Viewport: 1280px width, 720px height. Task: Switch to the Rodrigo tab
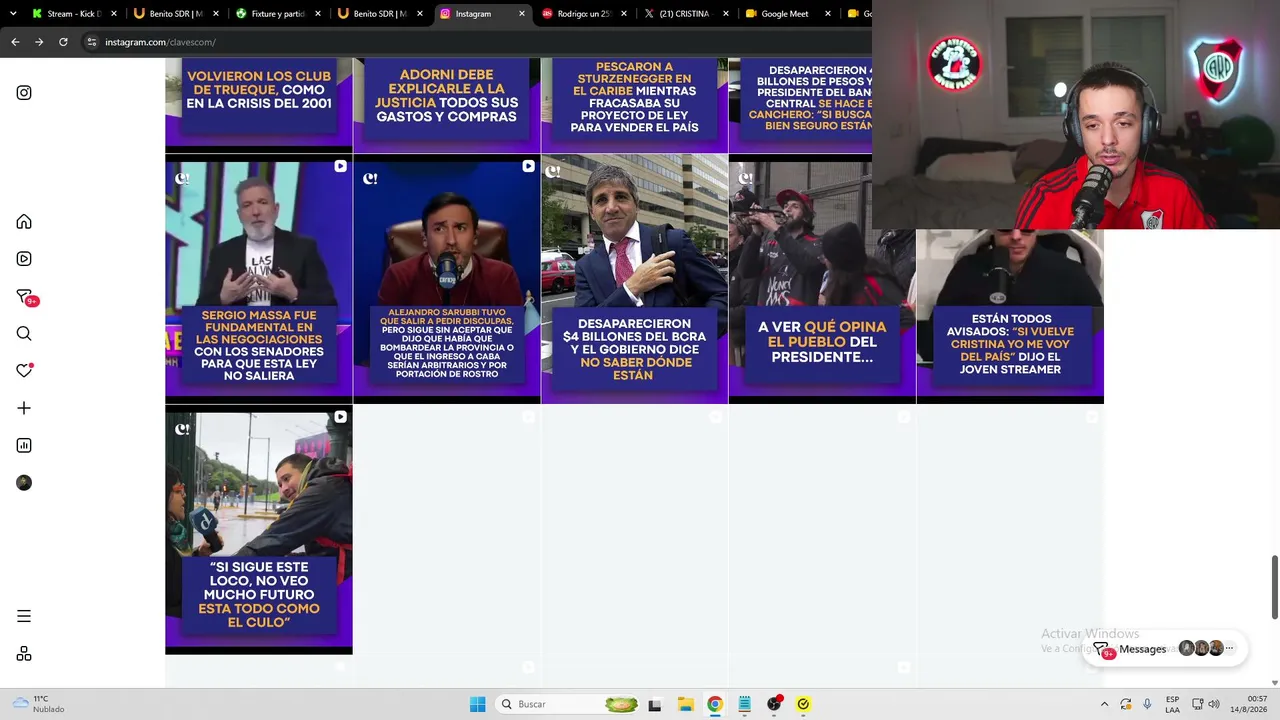click(583, 14)
